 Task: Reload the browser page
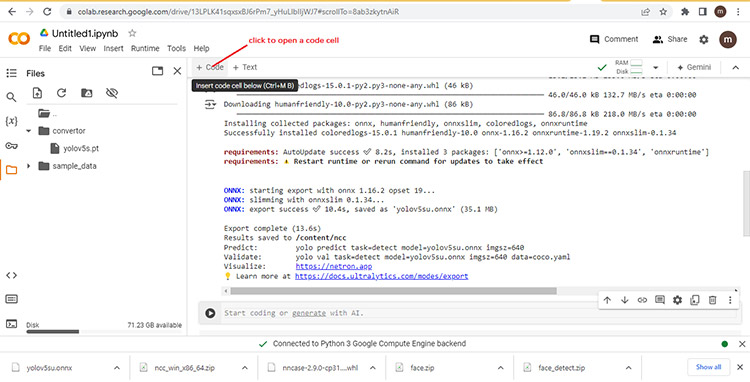tap(47, 12)
